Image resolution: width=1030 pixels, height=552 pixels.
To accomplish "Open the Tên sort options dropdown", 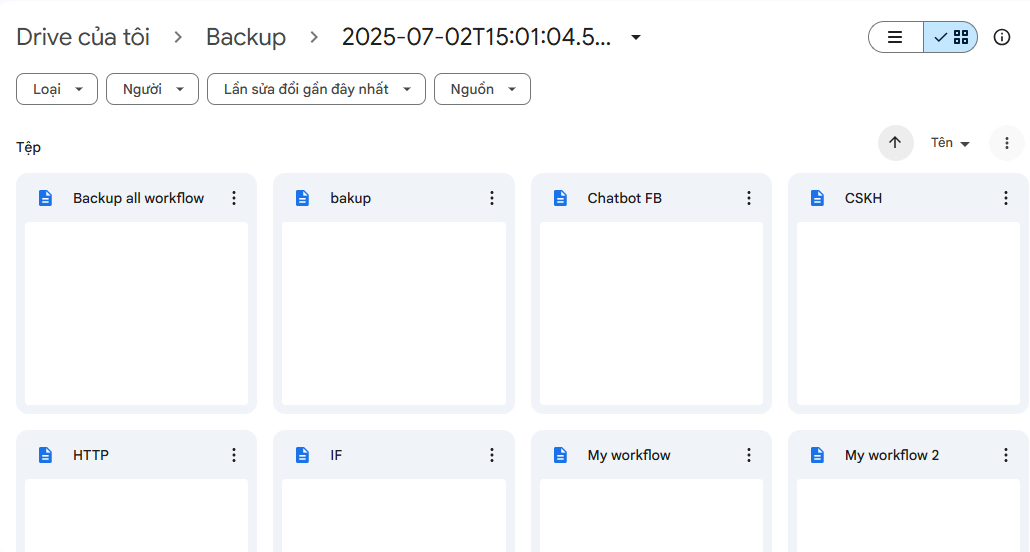I will click(x=950, y=143).
